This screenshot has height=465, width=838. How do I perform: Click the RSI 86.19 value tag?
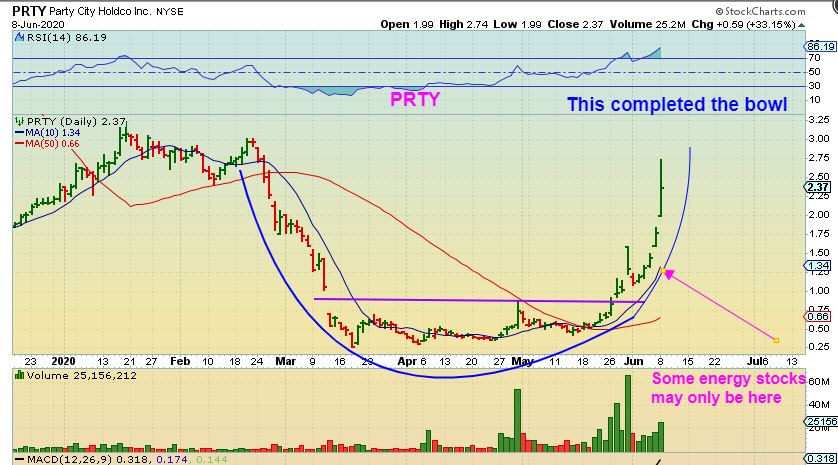point(821,46)
